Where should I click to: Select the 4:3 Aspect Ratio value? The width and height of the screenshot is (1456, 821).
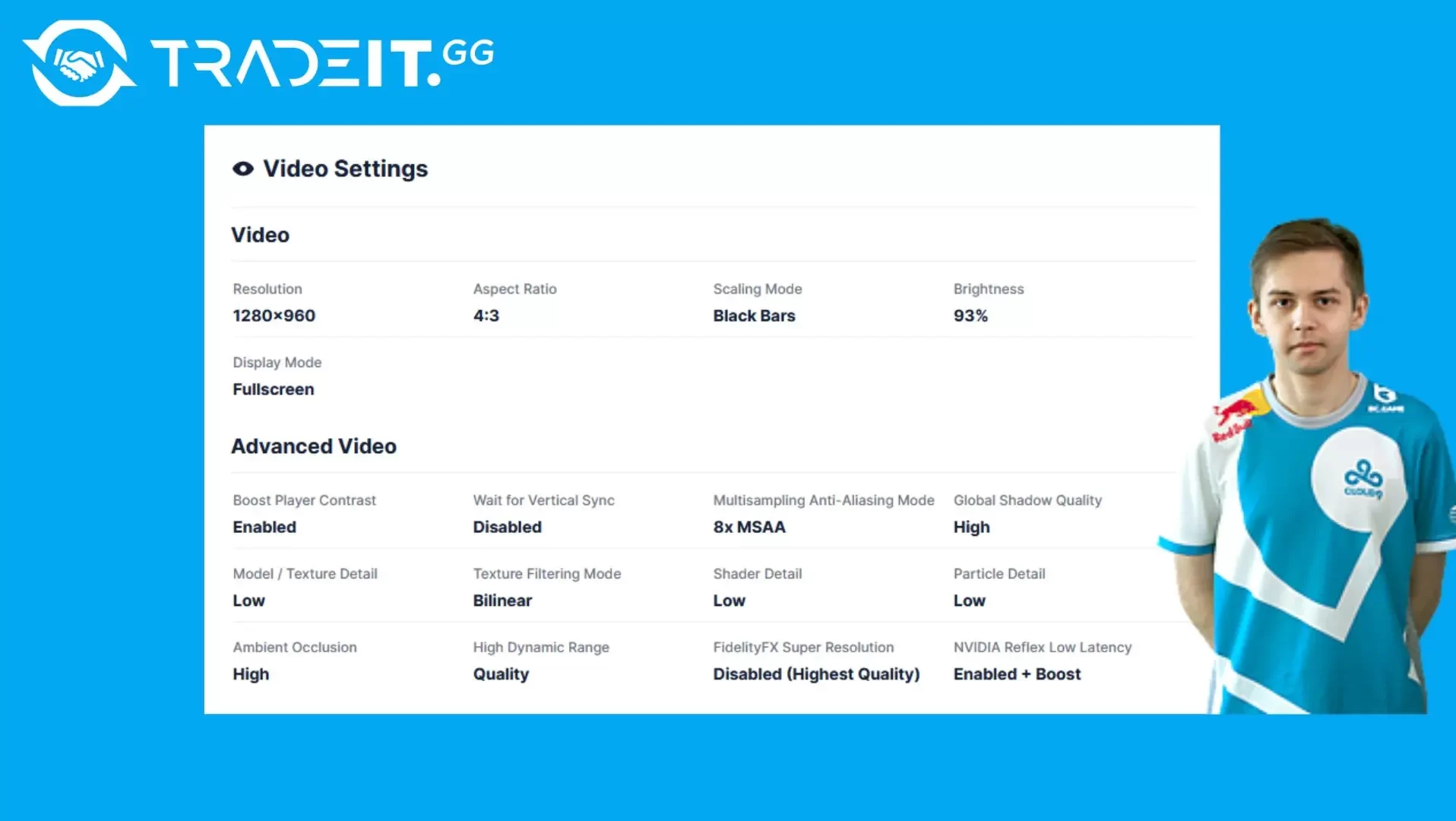coord(486,315)
